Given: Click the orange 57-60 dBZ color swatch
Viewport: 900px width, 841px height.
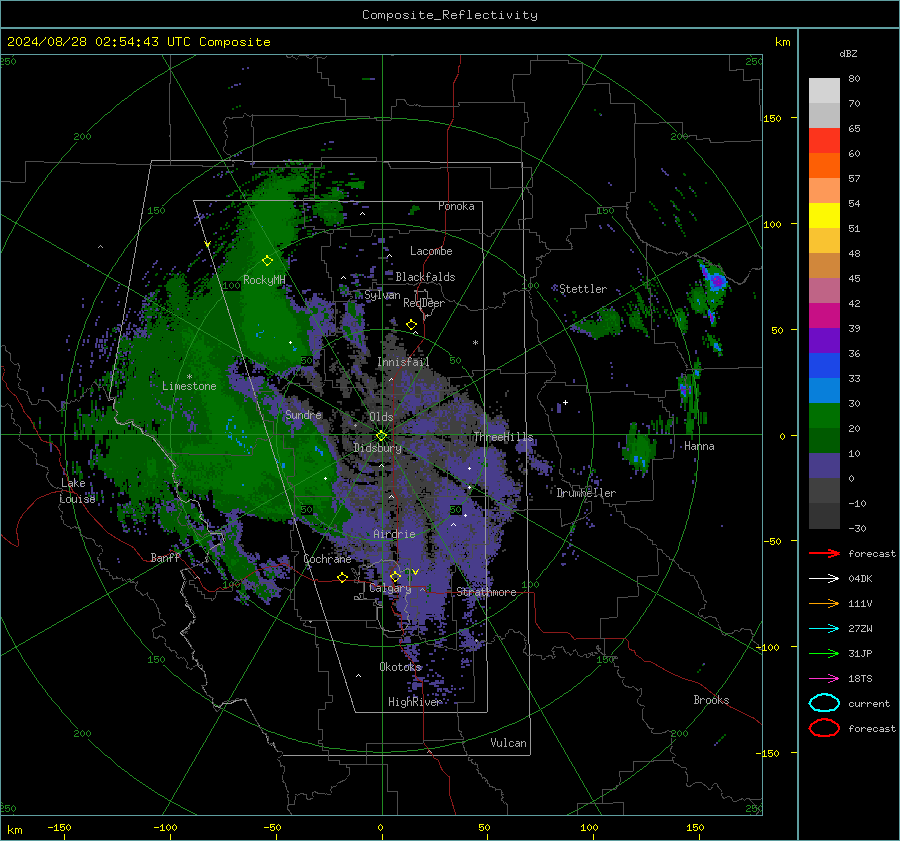Looking at the screenshot, I should pos(824,165).
